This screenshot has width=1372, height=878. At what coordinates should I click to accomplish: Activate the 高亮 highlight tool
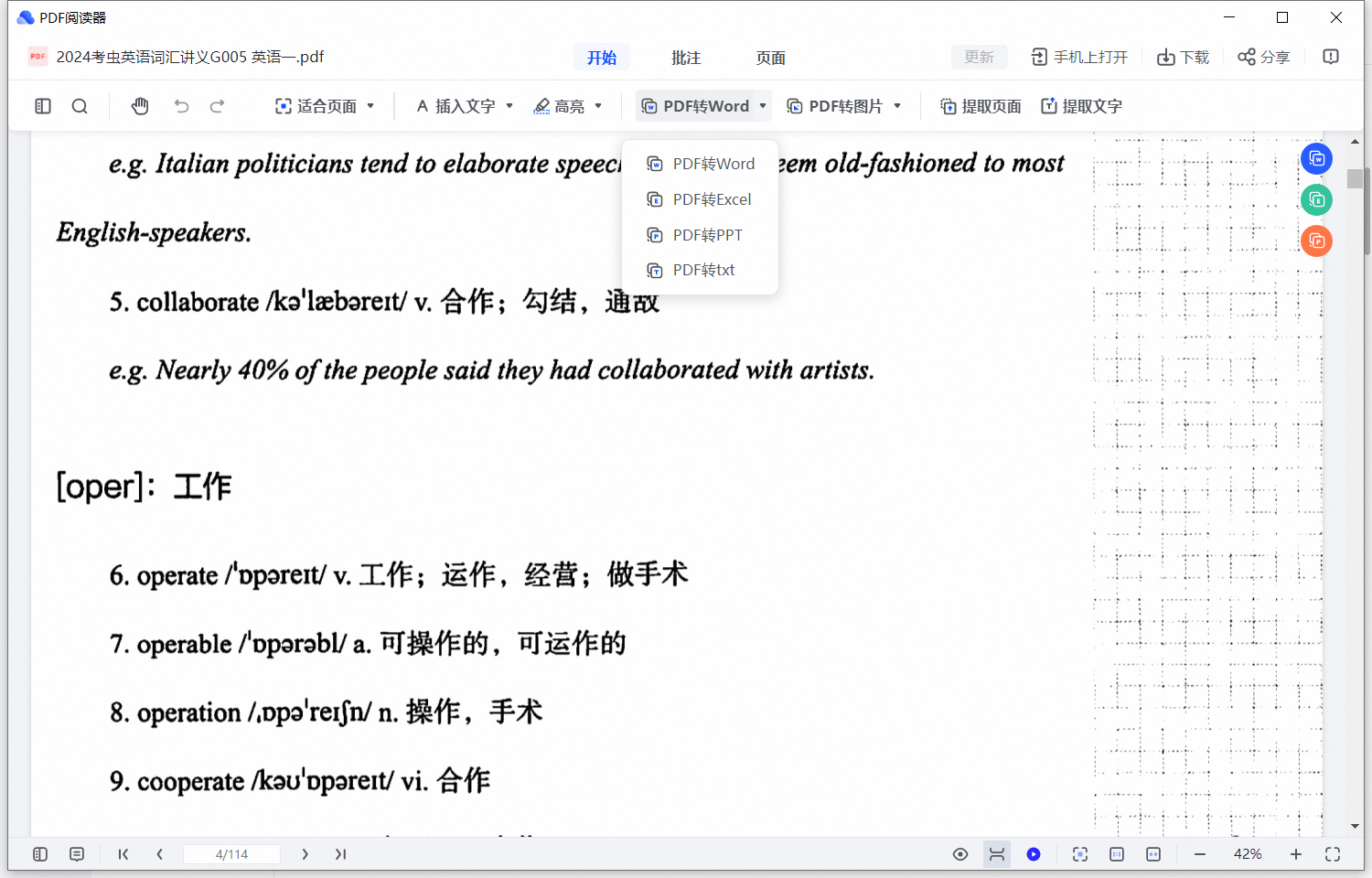pyautogui.click(x=567, y=105)
